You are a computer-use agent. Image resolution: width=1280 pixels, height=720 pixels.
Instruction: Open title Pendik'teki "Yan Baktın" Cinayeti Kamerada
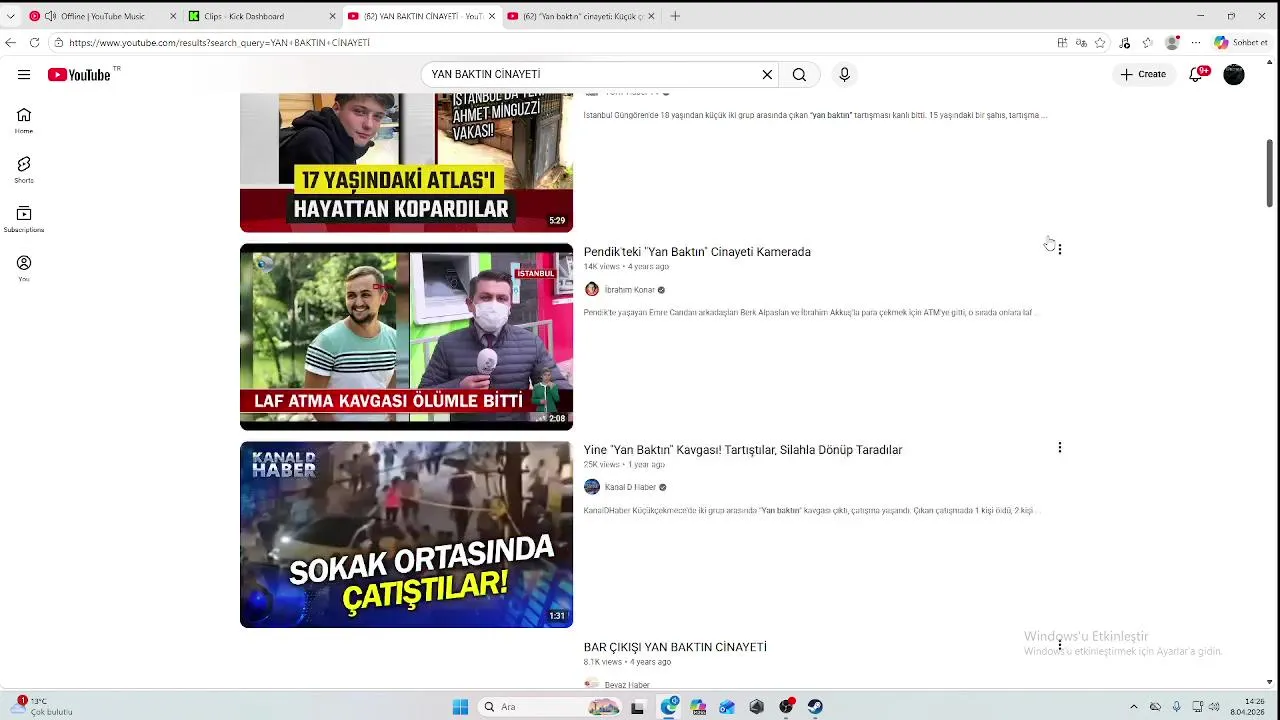pyautogui.click(x=697, y=252)
